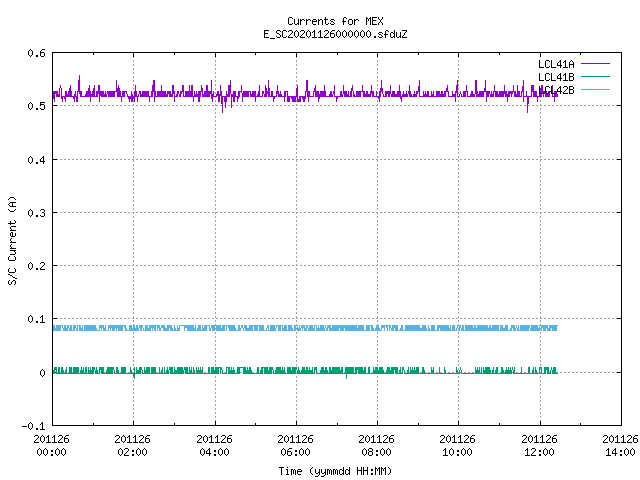
Task: Click the 08:00 time tick label
Action: tap(376, 452)
